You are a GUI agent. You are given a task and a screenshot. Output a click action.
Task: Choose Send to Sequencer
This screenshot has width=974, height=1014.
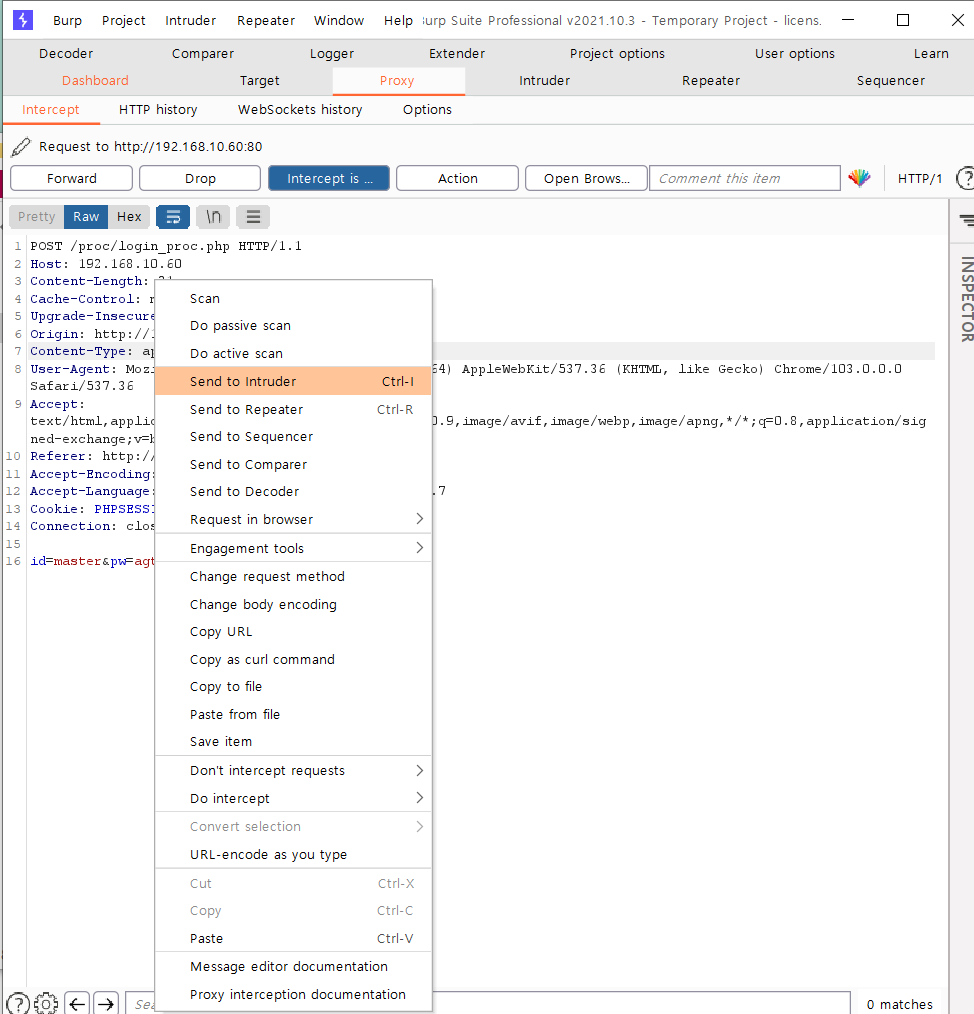click(293, 437)
